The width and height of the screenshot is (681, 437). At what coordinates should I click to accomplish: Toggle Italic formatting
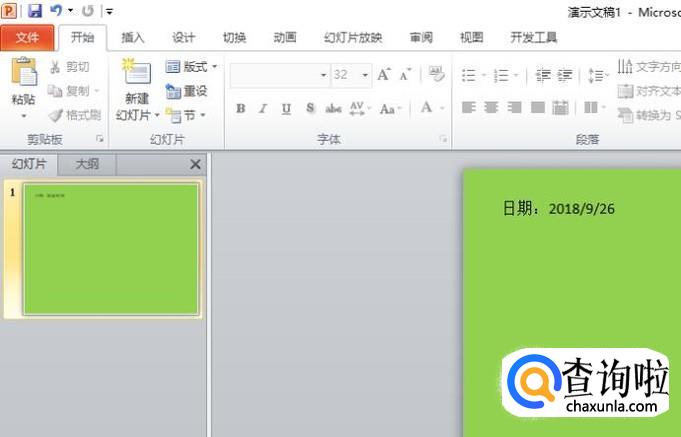tap(263, 108)
